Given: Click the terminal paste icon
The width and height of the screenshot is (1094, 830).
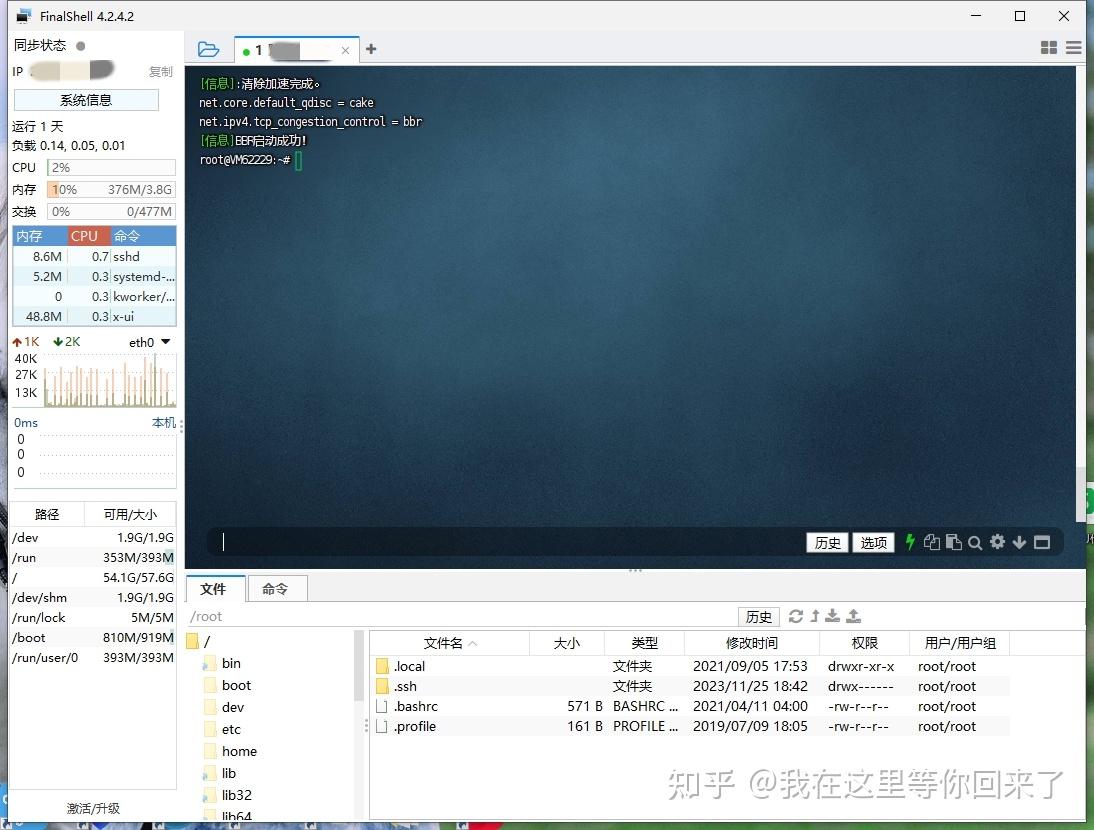Looking at the screenshot, I should tap(954, 542).
